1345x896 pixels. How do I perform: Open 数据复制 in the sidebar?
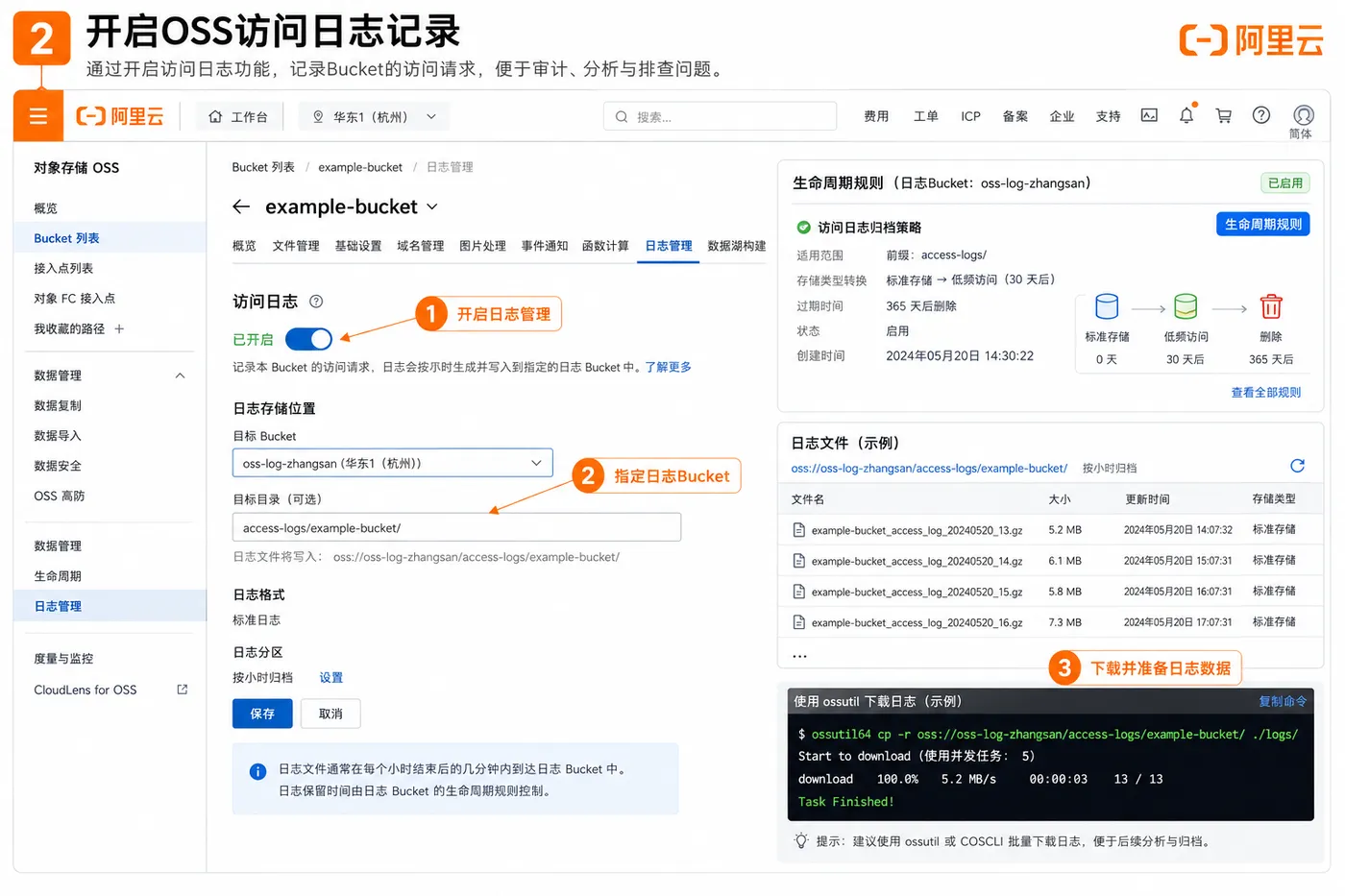58,405
